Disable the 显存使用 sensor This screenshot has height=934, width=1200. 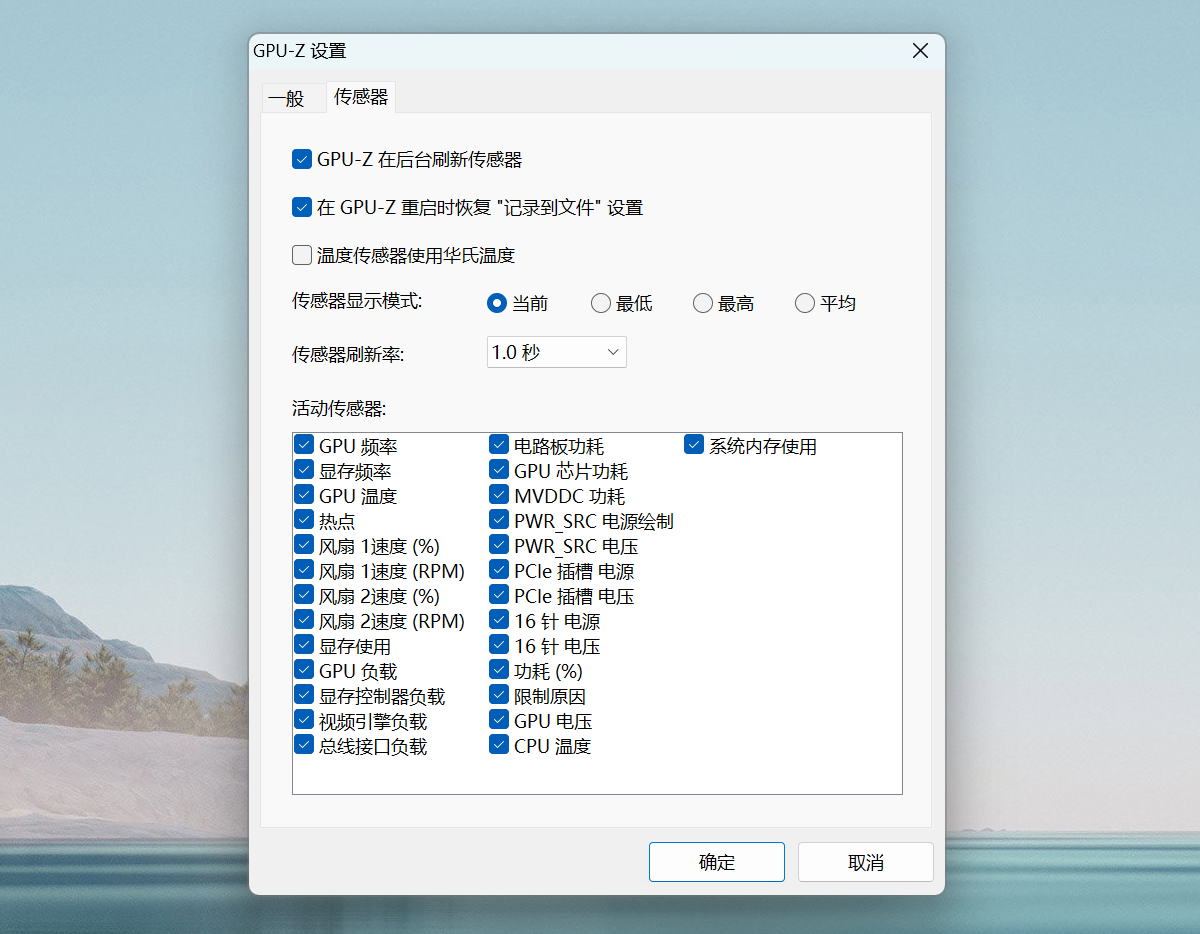[303, 644]
